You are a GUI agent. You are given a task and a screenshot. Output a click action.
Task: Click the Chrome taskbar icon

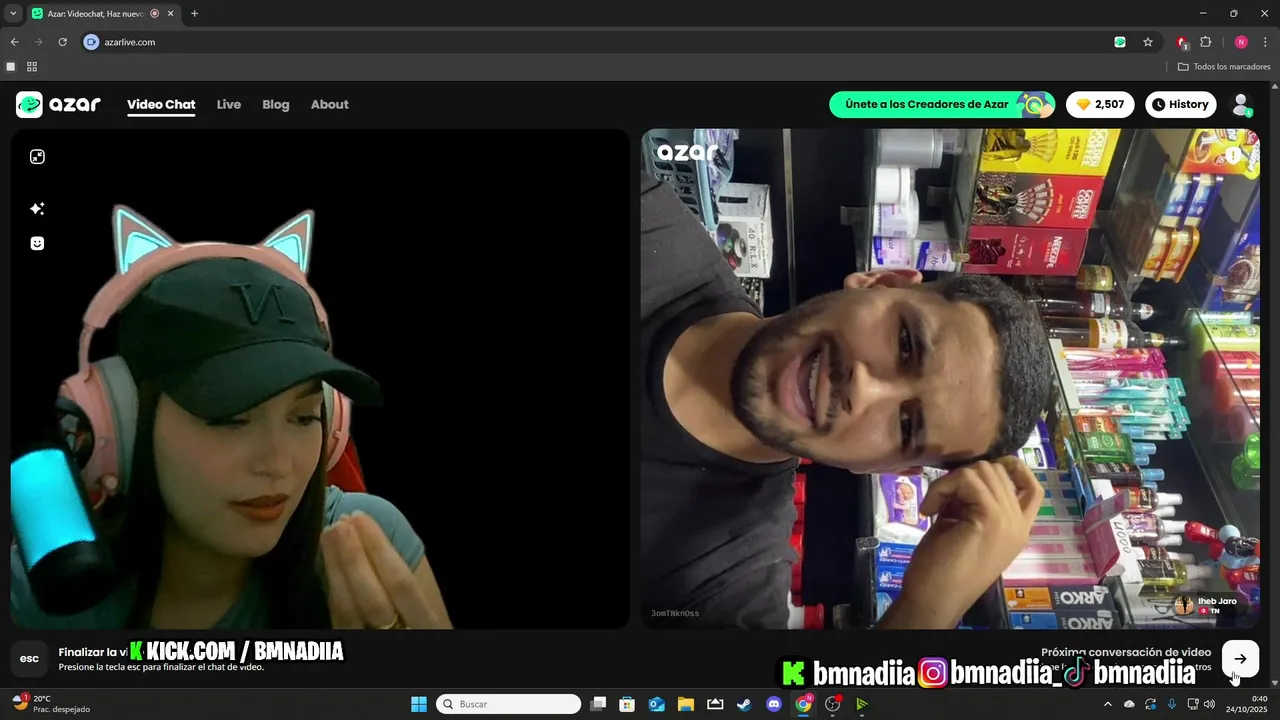pyautogui.click(x=803, y=704)
